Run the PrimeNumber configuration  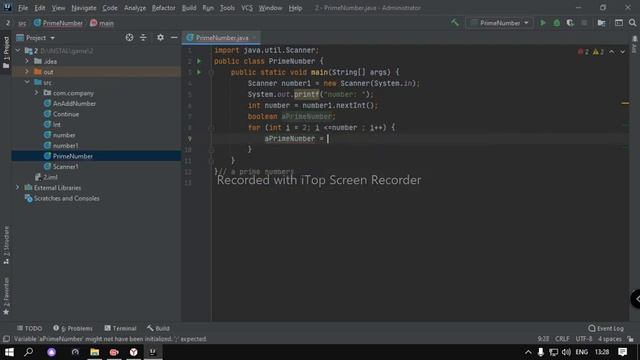(x=543, y=23)
